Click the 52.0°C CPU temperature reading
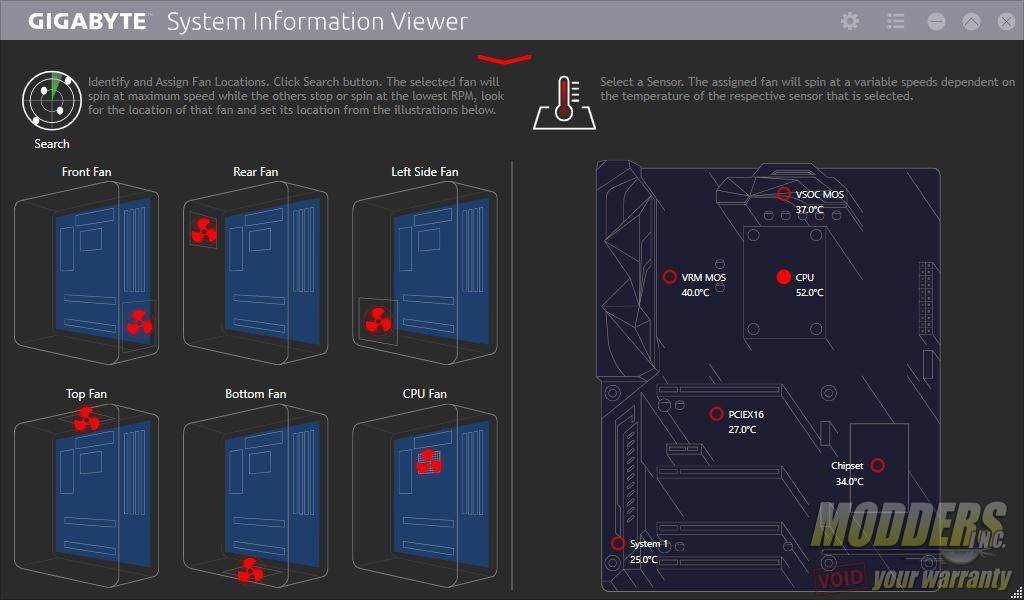Image resolution: width=1024 pixels, height=600 pixels. coord(809,292)
